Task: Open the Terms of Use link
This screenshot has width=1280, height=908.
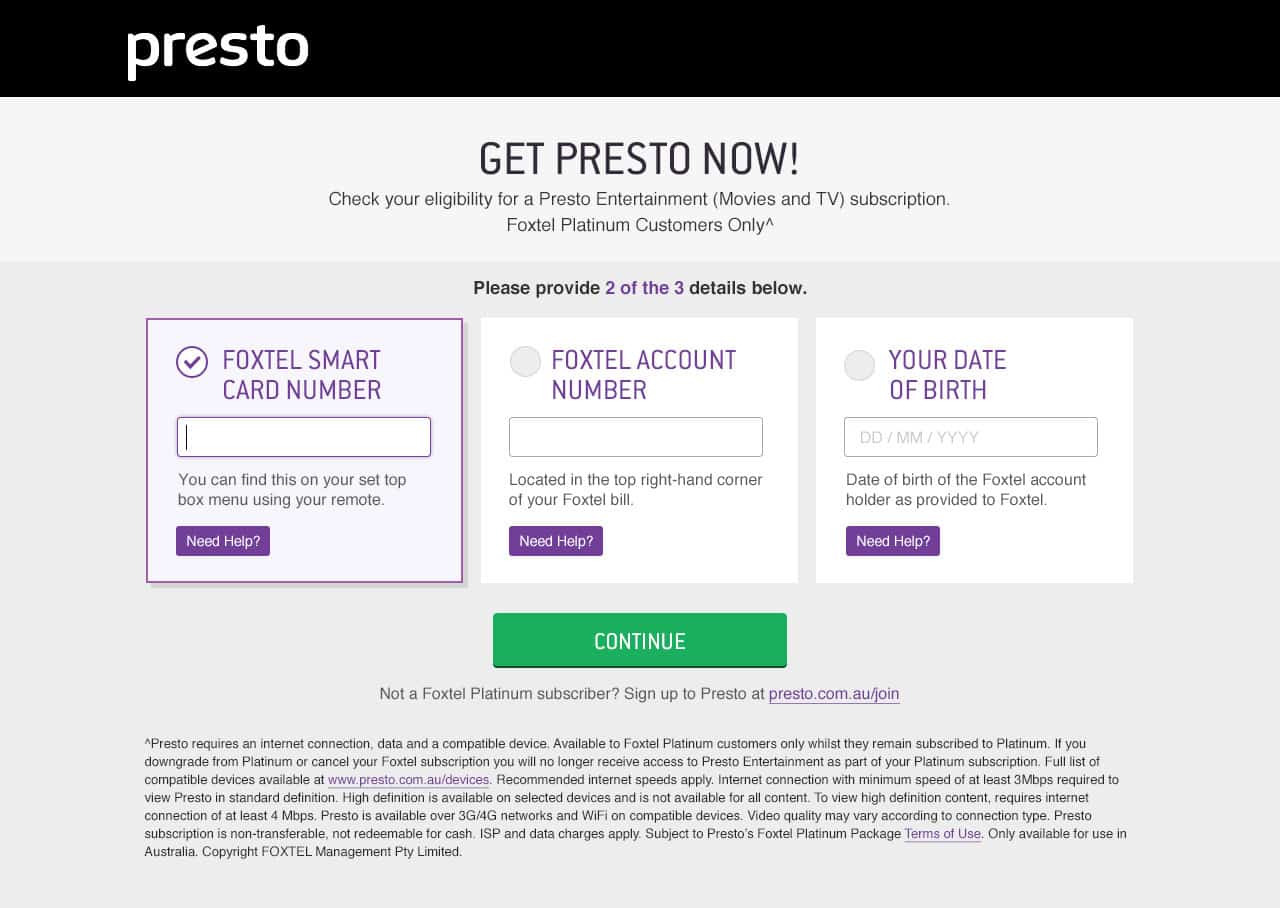Action: coord(943,834)
